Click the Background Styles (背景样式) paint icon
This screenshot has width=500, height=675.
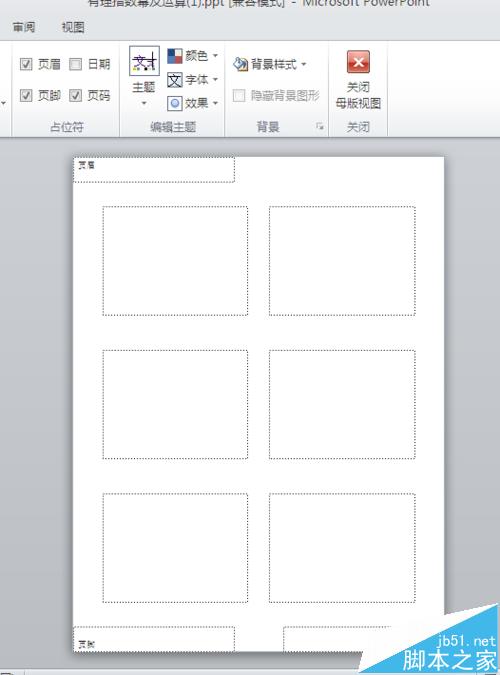(x=240, y=64)
